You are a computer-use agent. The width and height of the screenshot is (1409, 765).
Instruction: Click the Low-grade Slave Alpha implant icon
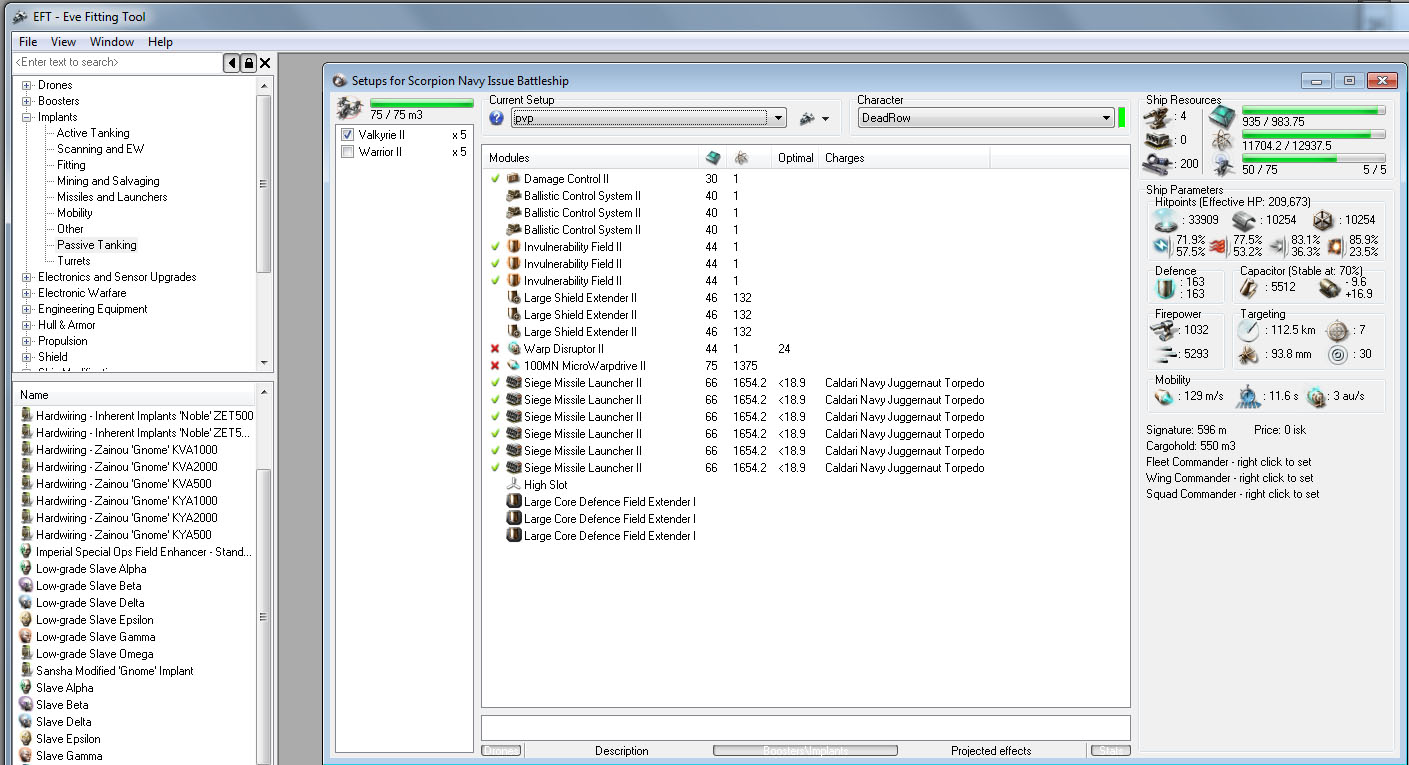(26, 569)
